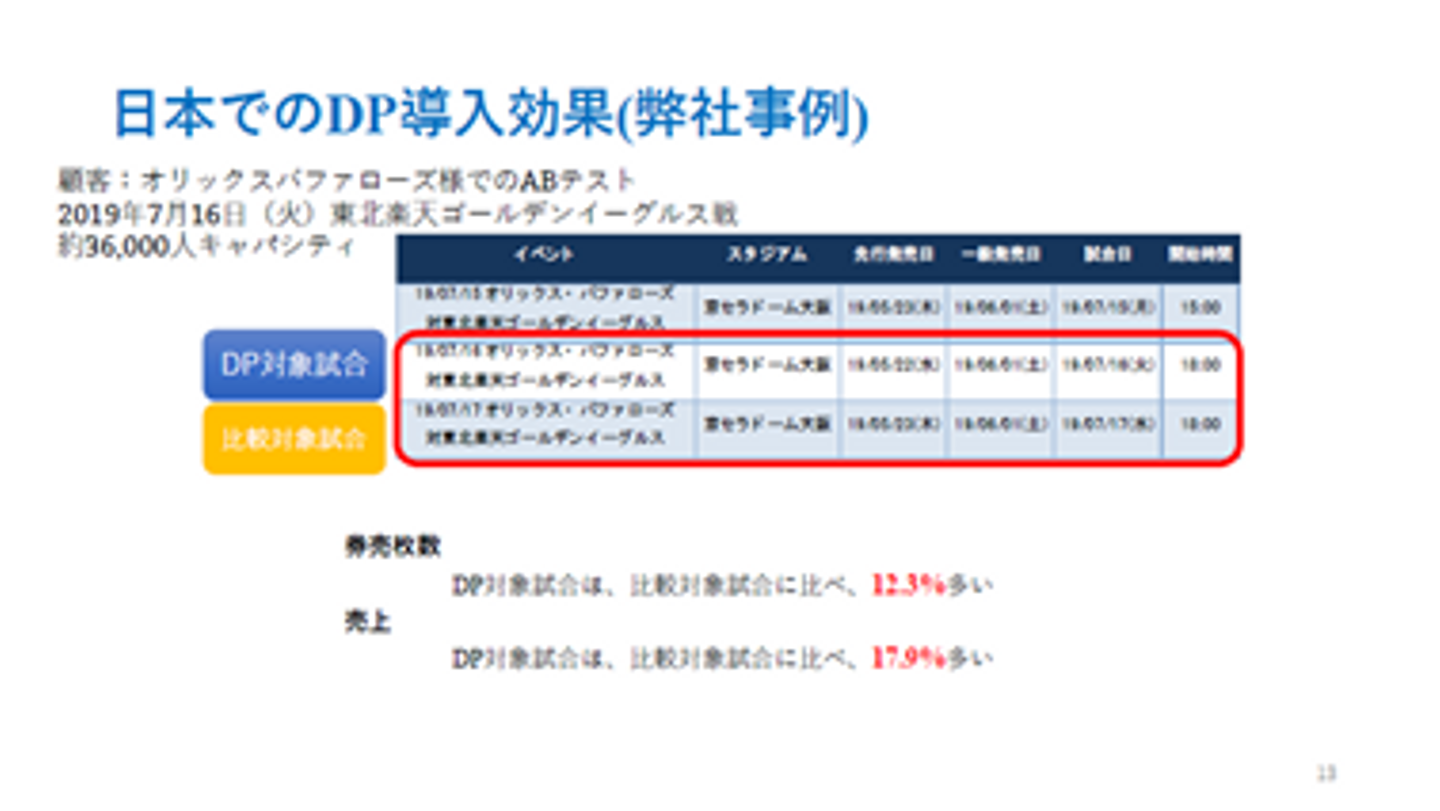
Task: Click 京セラドーム大阪 in the 19/07/16 row
Action: [x=767, y=366]
